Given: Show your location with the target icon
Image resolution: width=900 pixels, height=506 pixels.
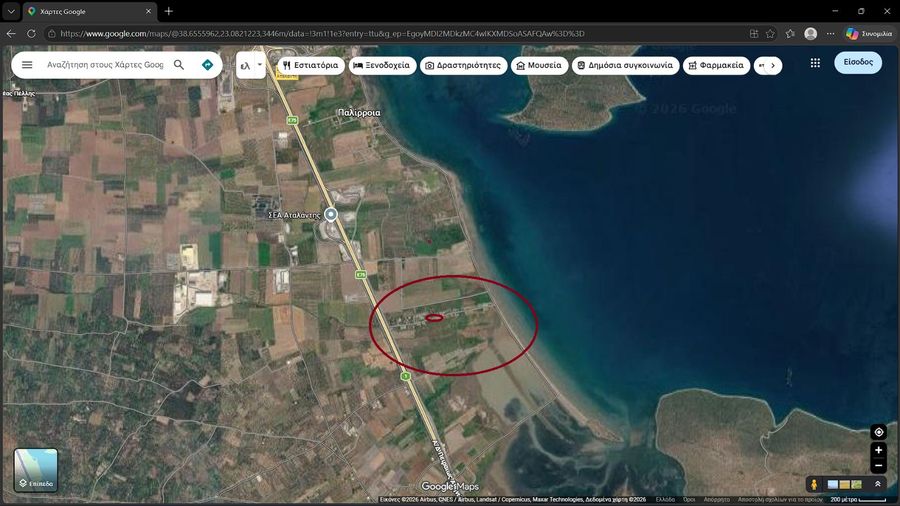Looking at the screenshot, I should click(x=878, y=432).
